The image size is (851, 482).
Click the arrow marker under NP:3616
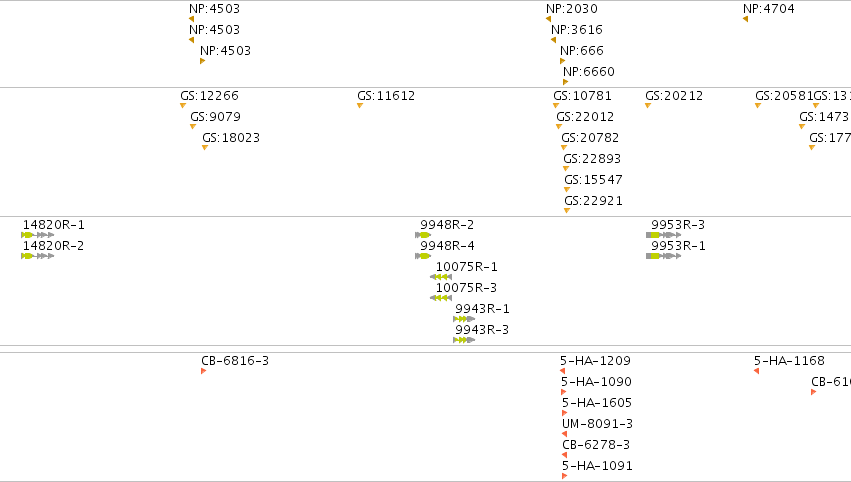[x=554, y=40]
